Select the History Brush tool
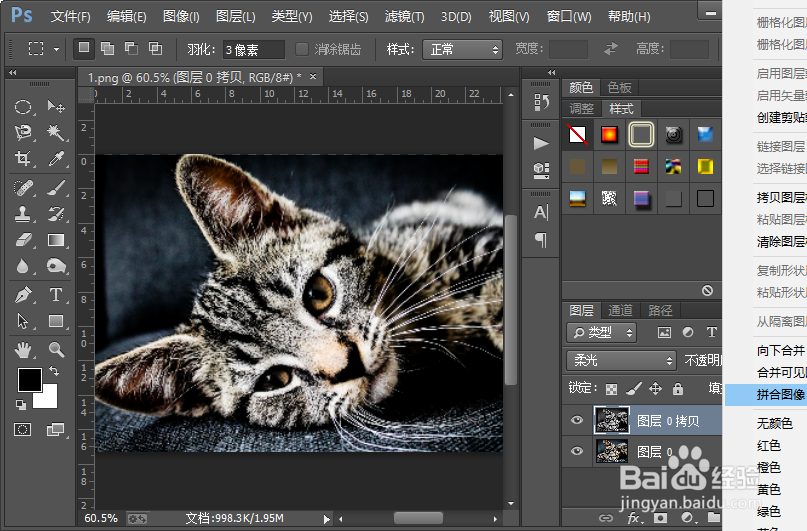The image size is (807, 531). pos(56,214)
